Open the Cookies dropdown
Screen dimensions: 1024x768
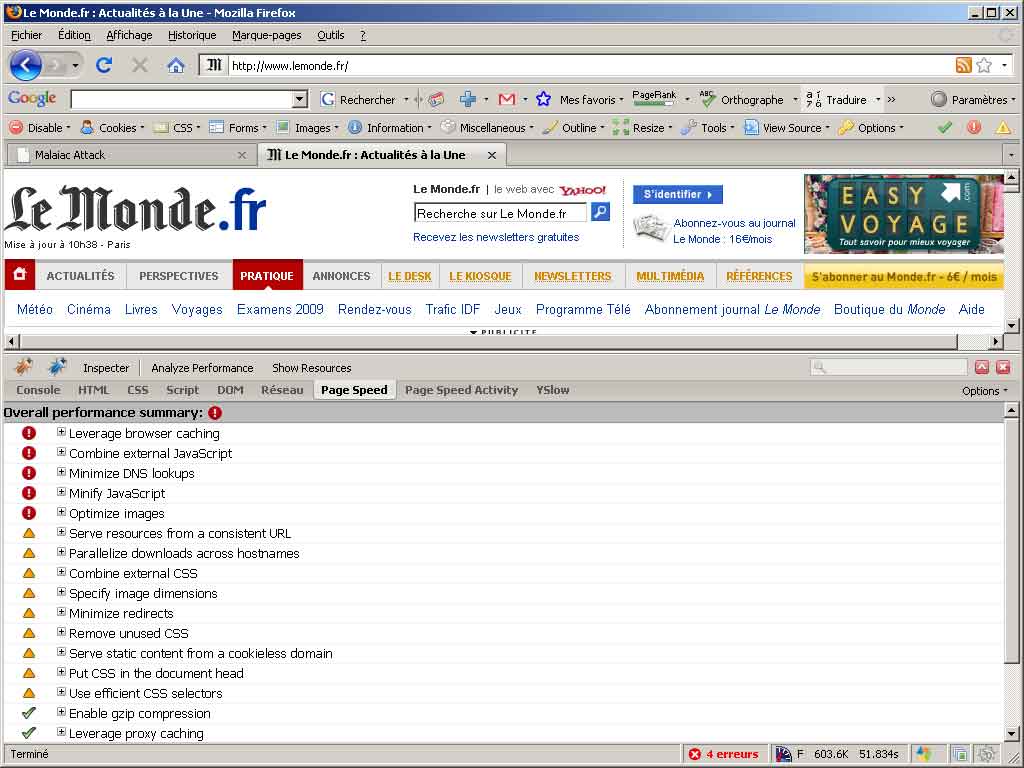point(112,127)
